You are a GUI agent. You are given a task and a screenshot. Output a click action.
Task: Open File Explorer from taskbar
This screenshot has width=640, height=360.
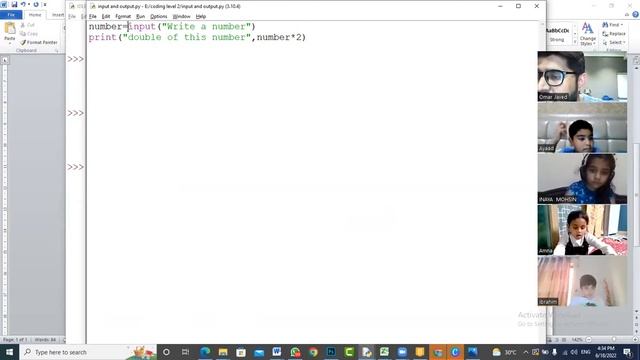pyautogui.click(x=223, y=352)
